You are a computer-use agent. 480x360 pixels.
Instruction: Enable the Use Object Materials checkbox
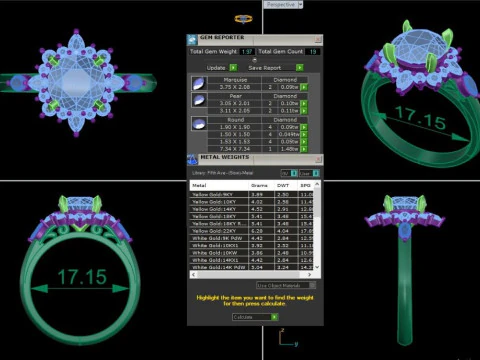pyautogui.click(x=312, y=285)
